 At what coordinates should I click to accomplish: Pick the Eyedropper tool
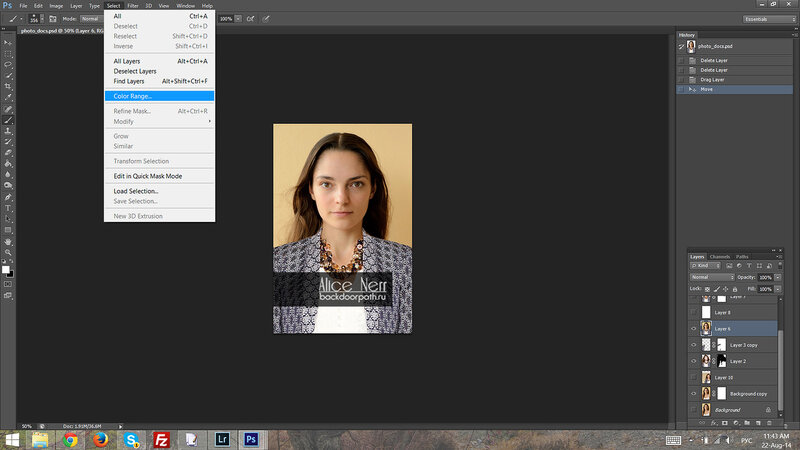pyautogui.click(x=8, y=98)
